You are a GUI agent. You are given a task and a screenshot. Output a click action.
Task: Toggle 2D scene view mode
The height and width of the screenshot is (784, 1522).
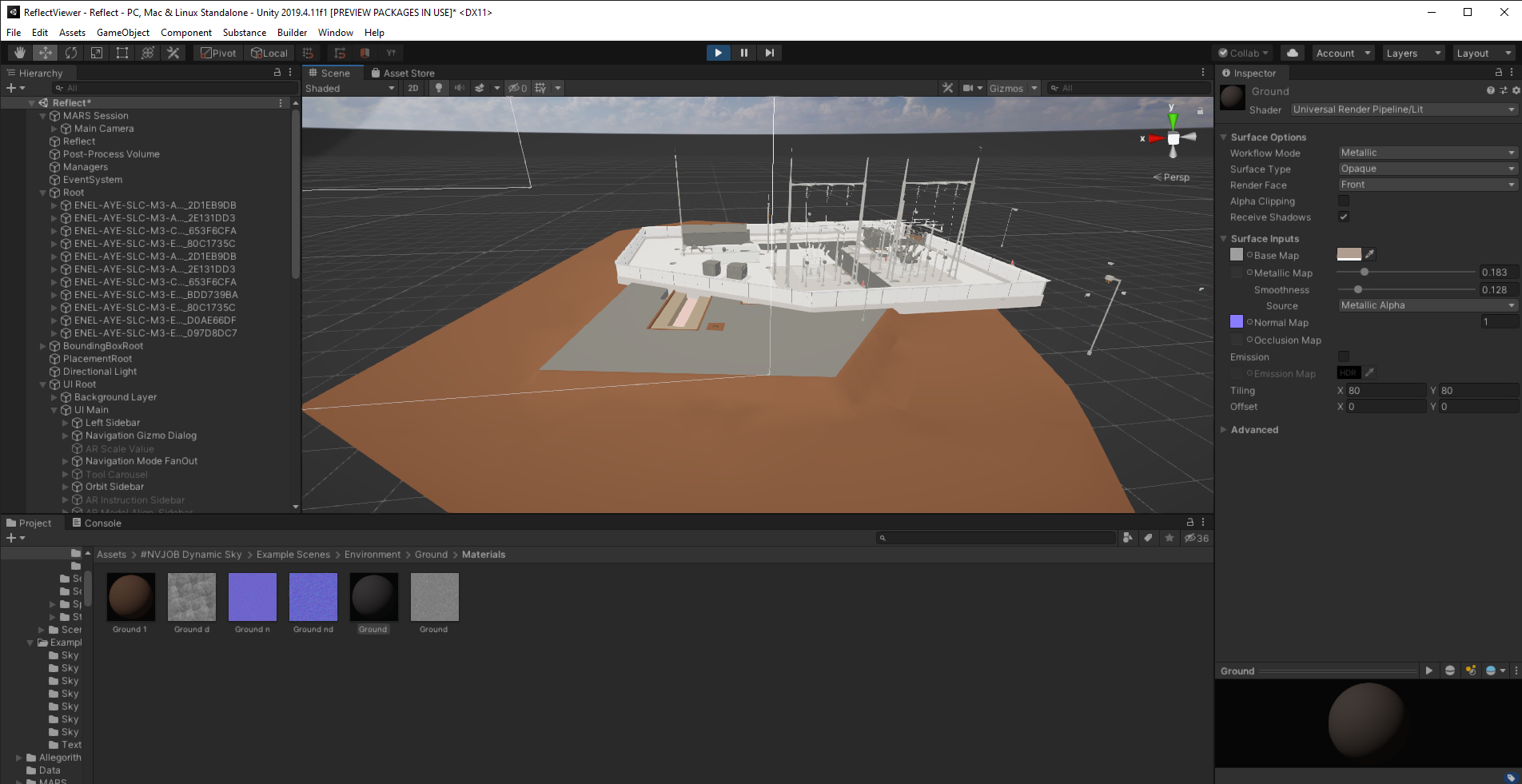tap(413, 88)
